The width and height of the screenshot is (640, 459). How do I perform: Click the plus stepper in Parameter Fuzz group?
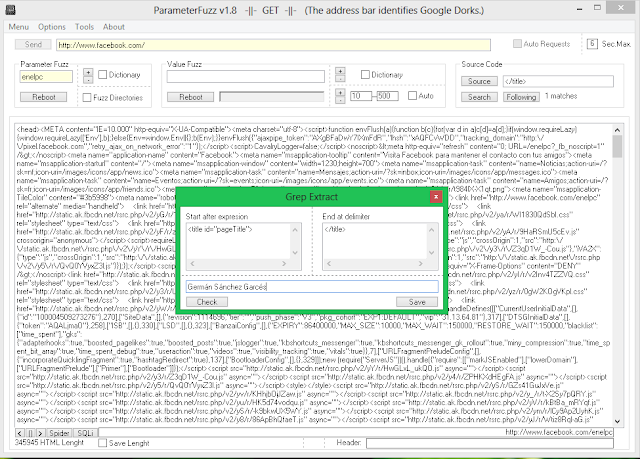tap(88, 72)
